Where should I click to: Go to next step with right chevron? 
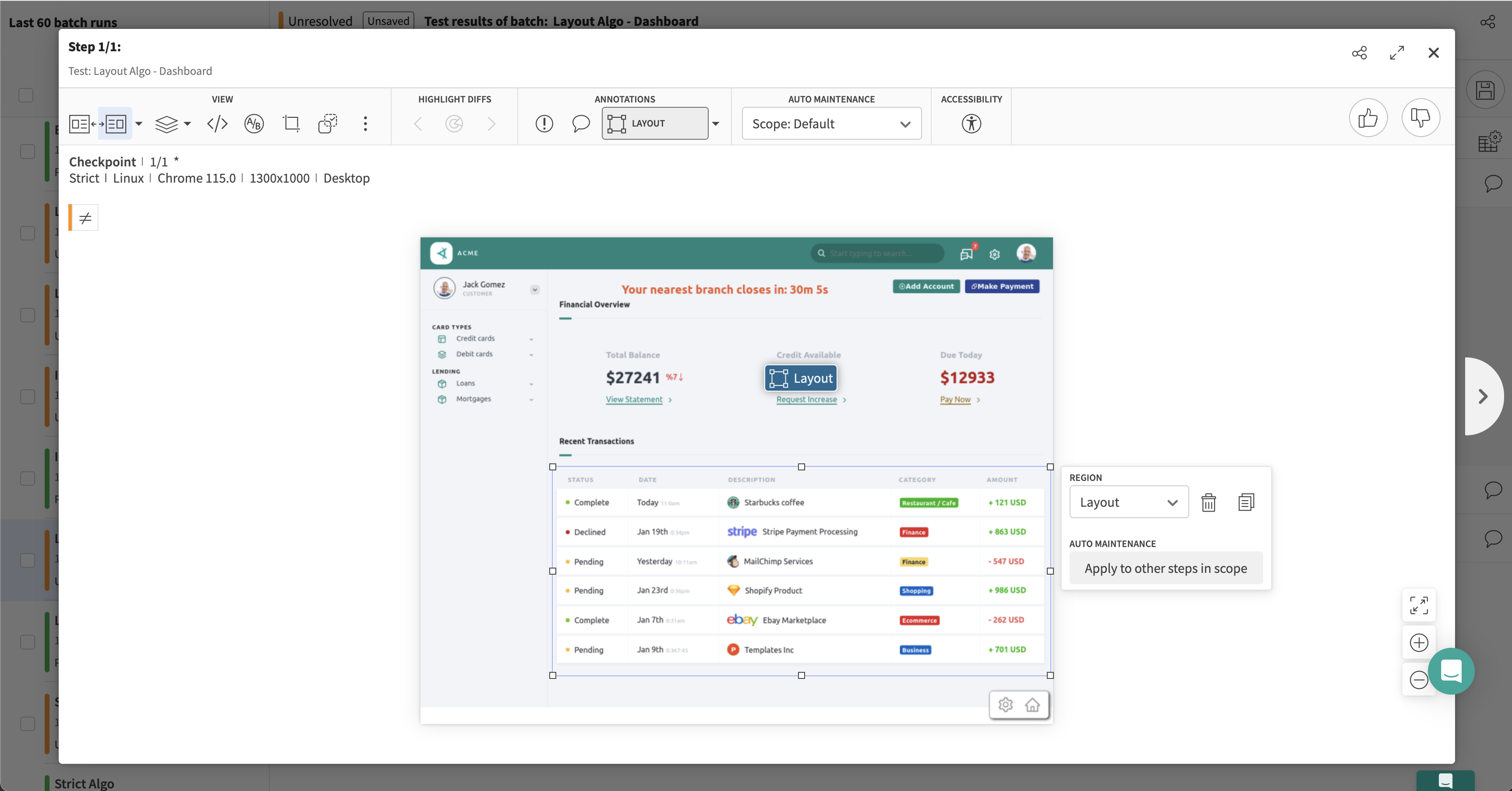(1482, 397)
